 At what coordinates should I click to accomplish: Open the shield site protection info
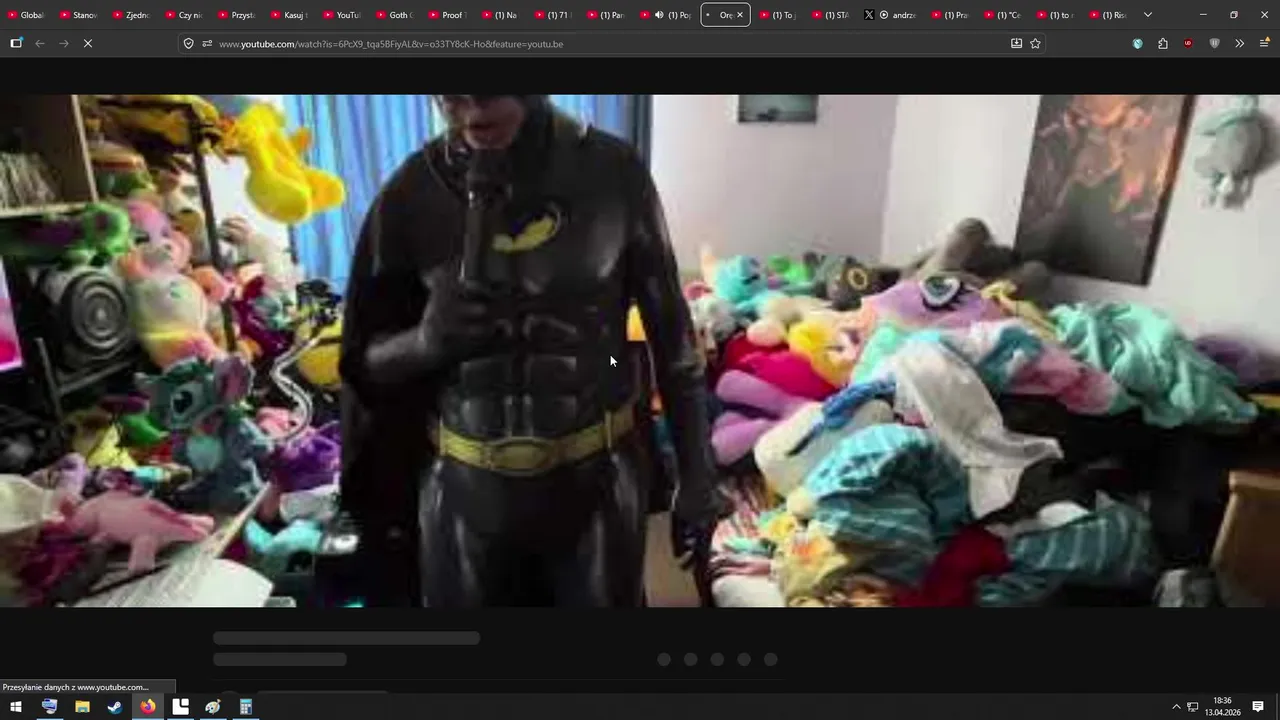point(188,44)
